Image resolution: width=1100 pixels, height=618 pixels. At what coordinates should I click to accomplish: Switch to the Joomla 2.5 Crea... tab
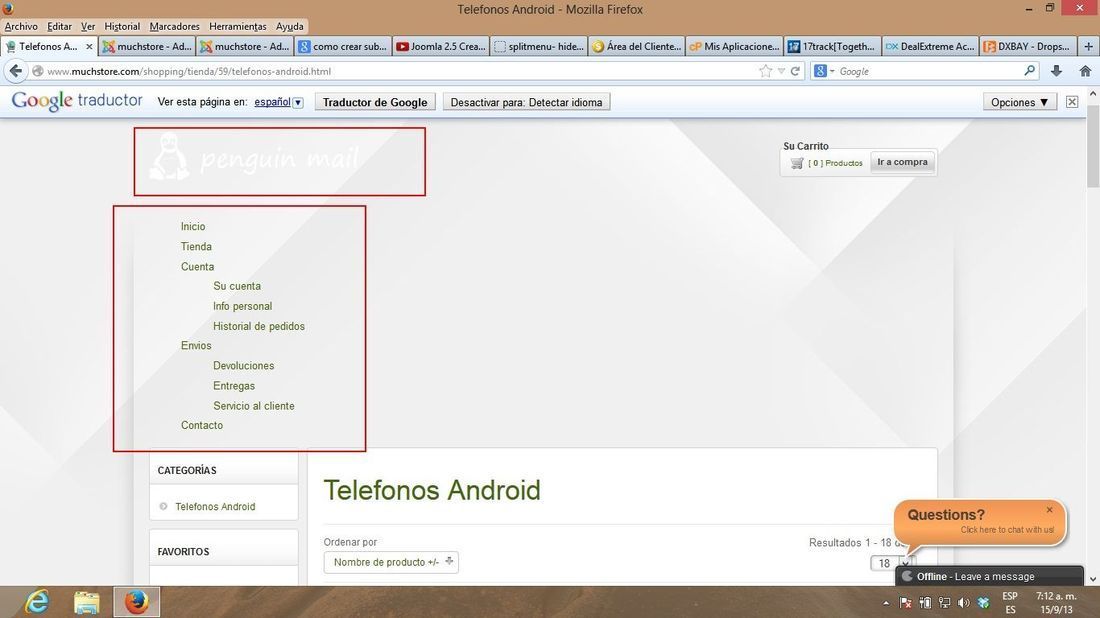pos(441,46)
